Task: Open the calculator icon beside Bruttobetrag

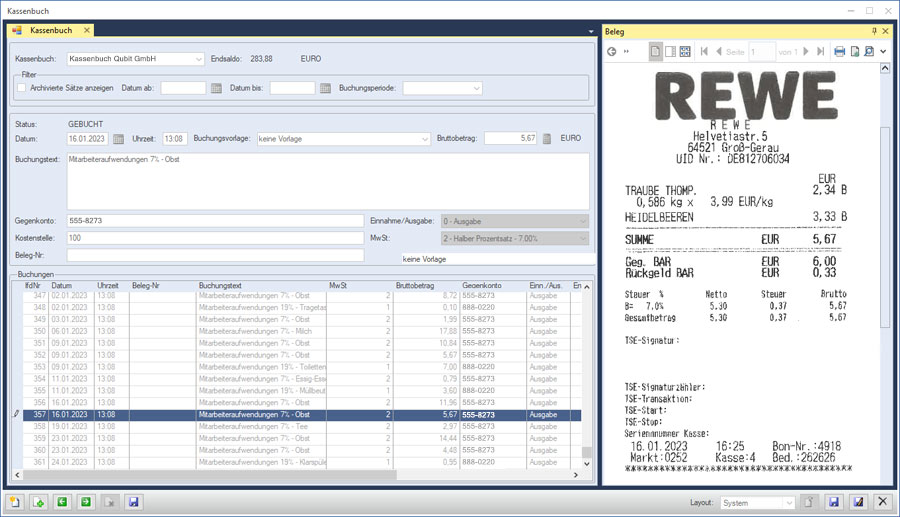Action: (x=547, y=139)
